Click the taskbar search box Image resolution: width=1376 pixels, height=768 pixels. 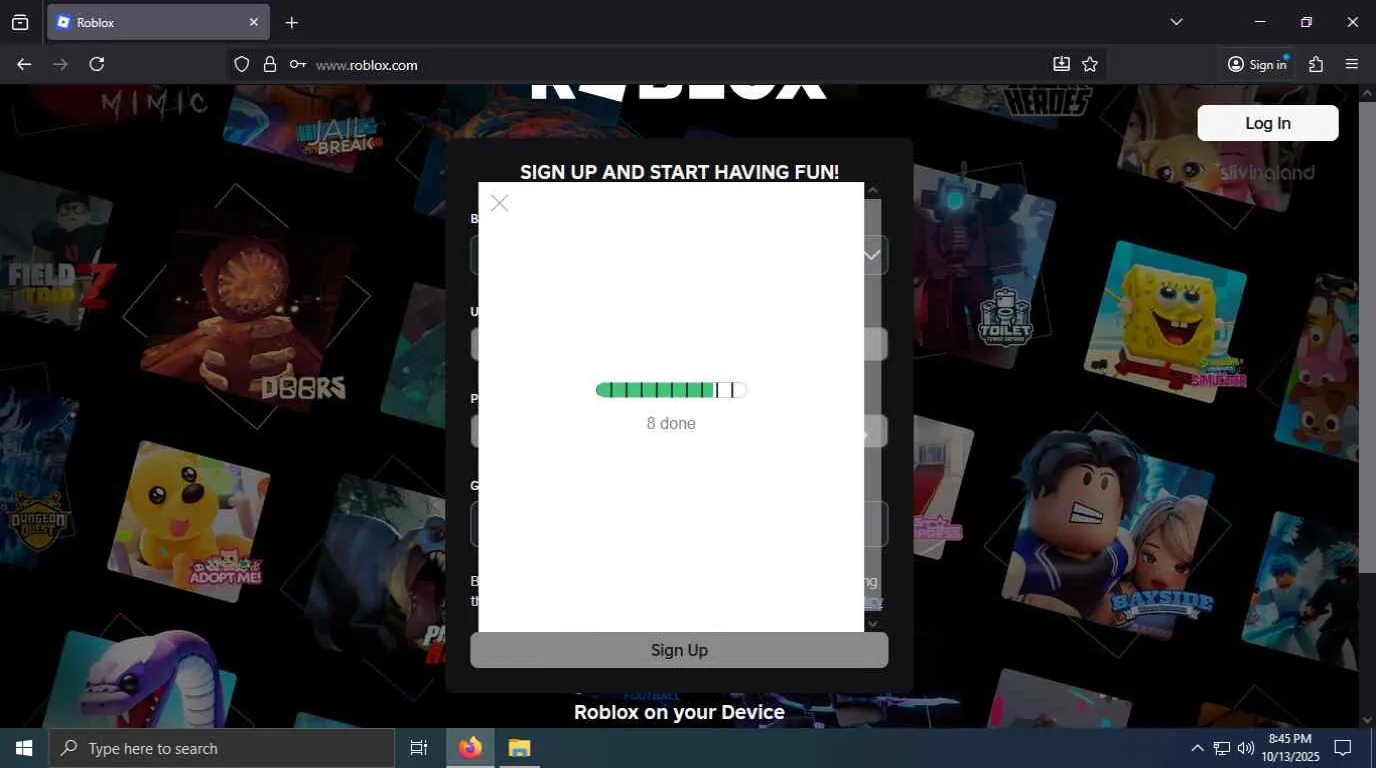[x=222, y=748]
